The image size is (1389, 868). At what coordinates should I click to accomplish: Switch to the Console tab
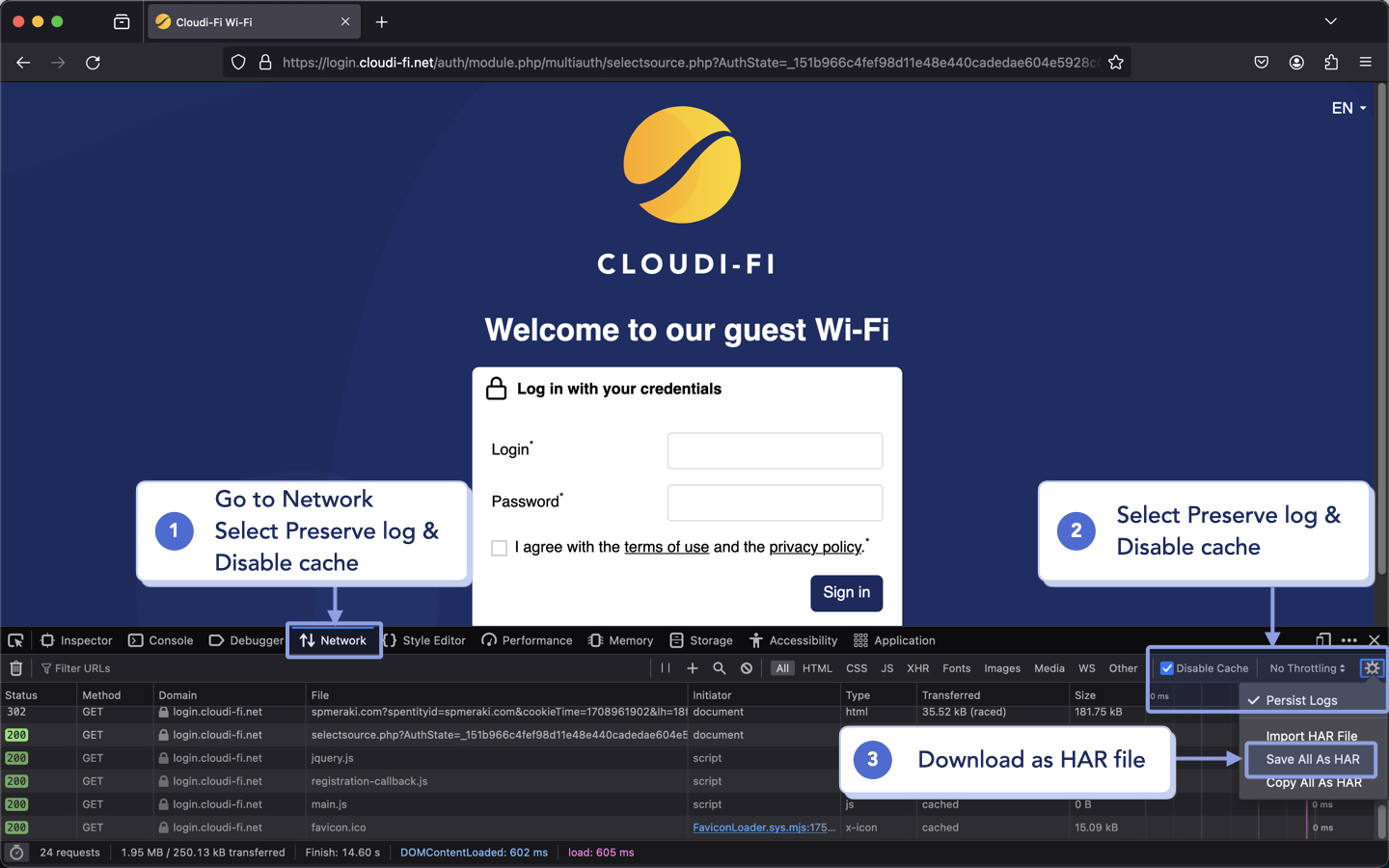pos(160,639)
